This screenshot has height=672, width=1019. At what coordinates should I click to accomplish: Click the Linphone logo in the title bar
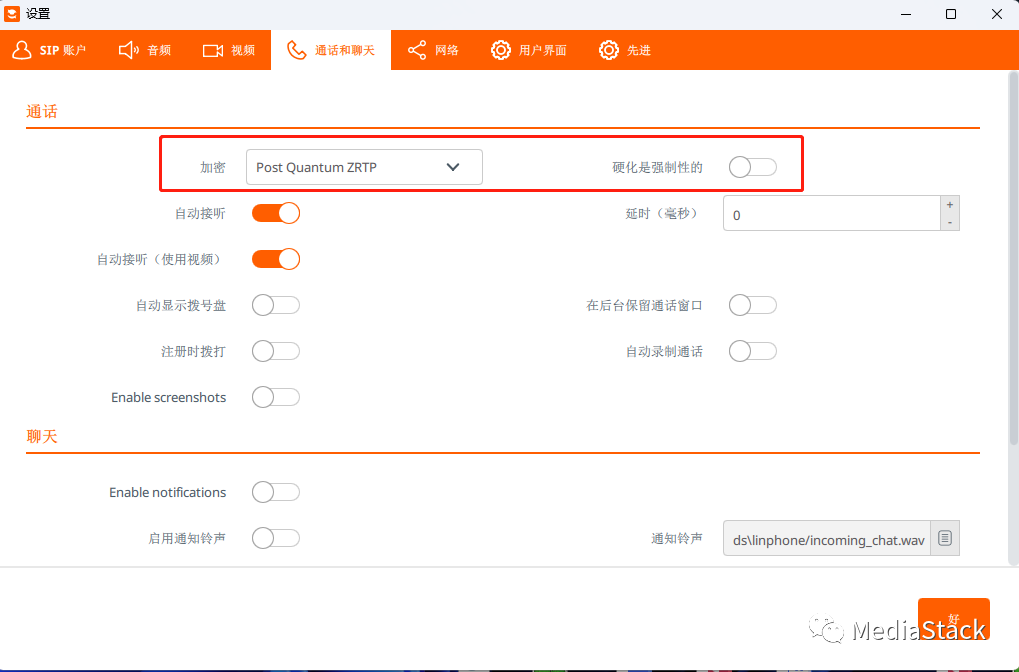point(12,13)
